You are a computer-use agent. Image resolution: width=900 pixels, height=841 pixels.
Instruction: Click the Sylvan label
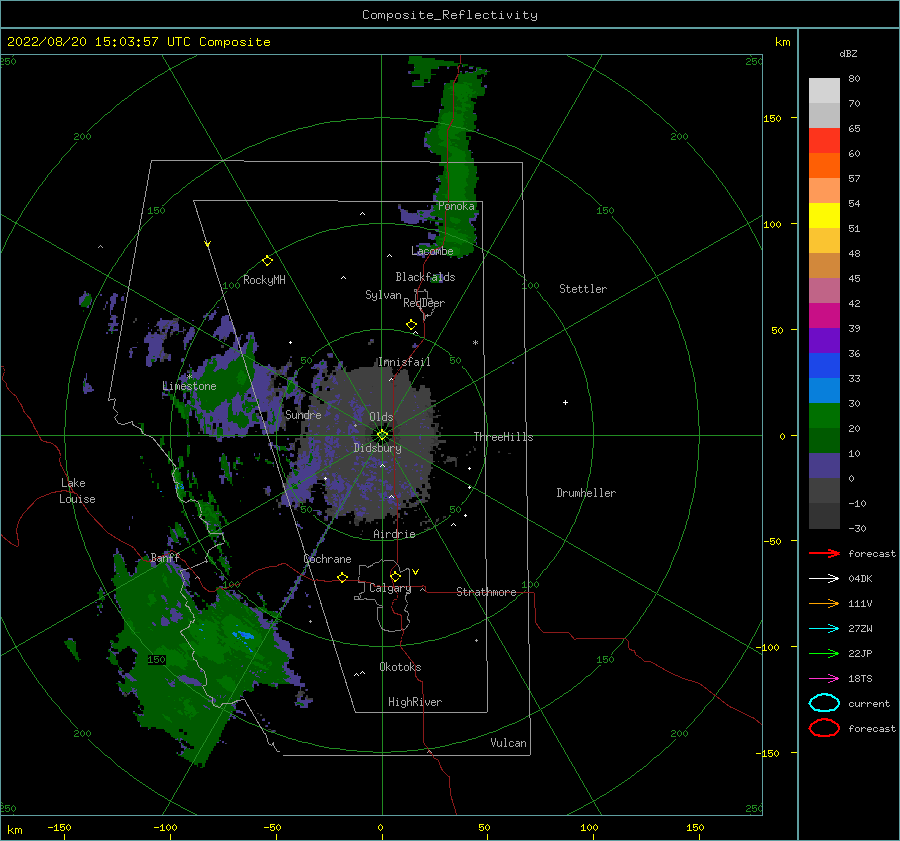click(383, 295)
